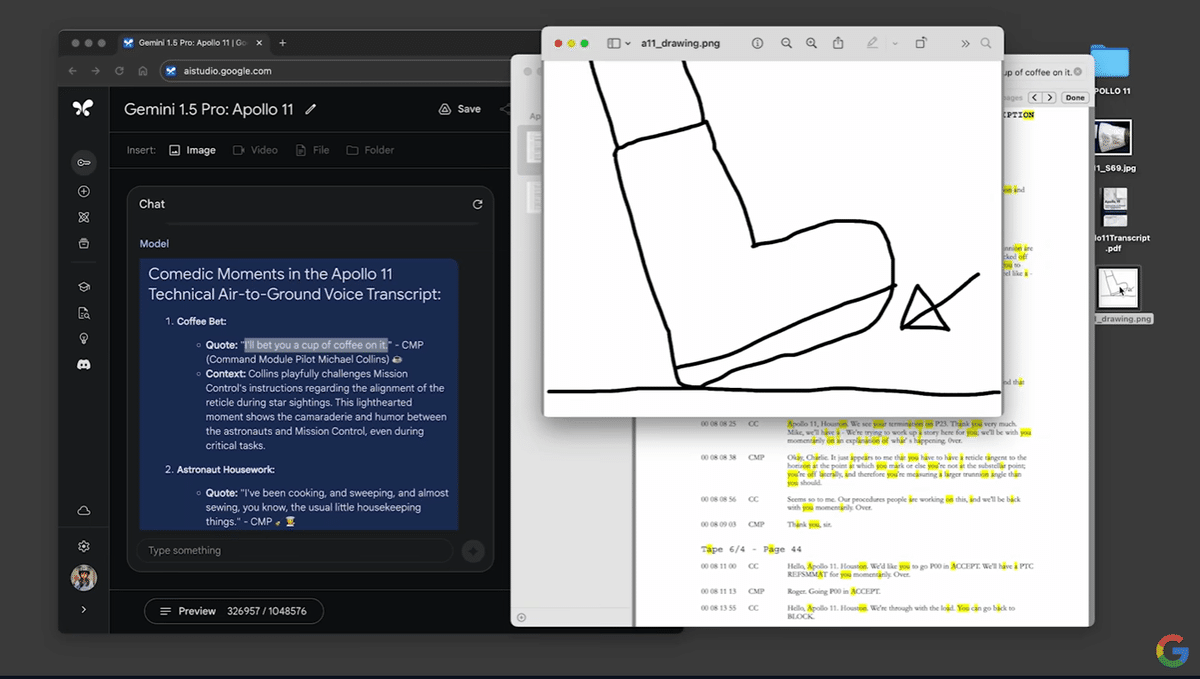Show more Preview toolbar items
Viewport: 1200px width, 679px height.
click(x=965, y=43)
